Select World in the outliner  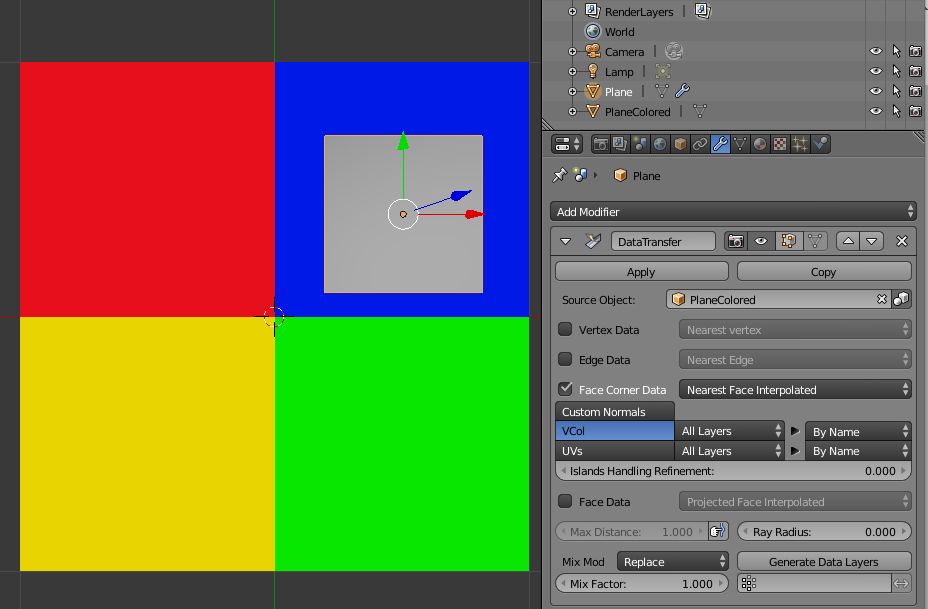click(619, 31)
